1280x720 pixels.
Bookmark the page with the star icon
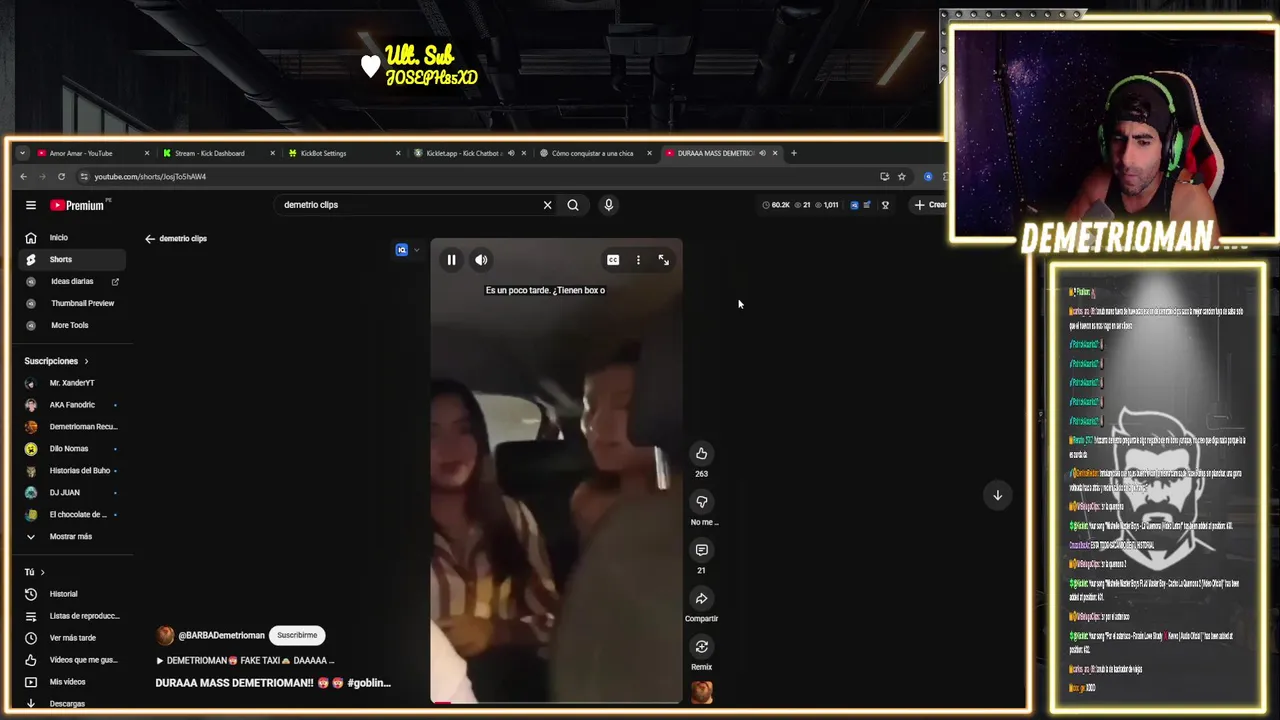tap(901, 177)
